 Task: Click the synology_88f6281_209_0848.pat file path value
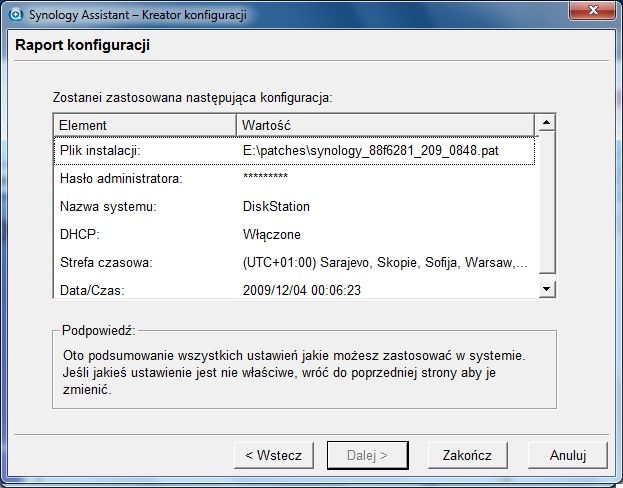(x=371, y=151)
